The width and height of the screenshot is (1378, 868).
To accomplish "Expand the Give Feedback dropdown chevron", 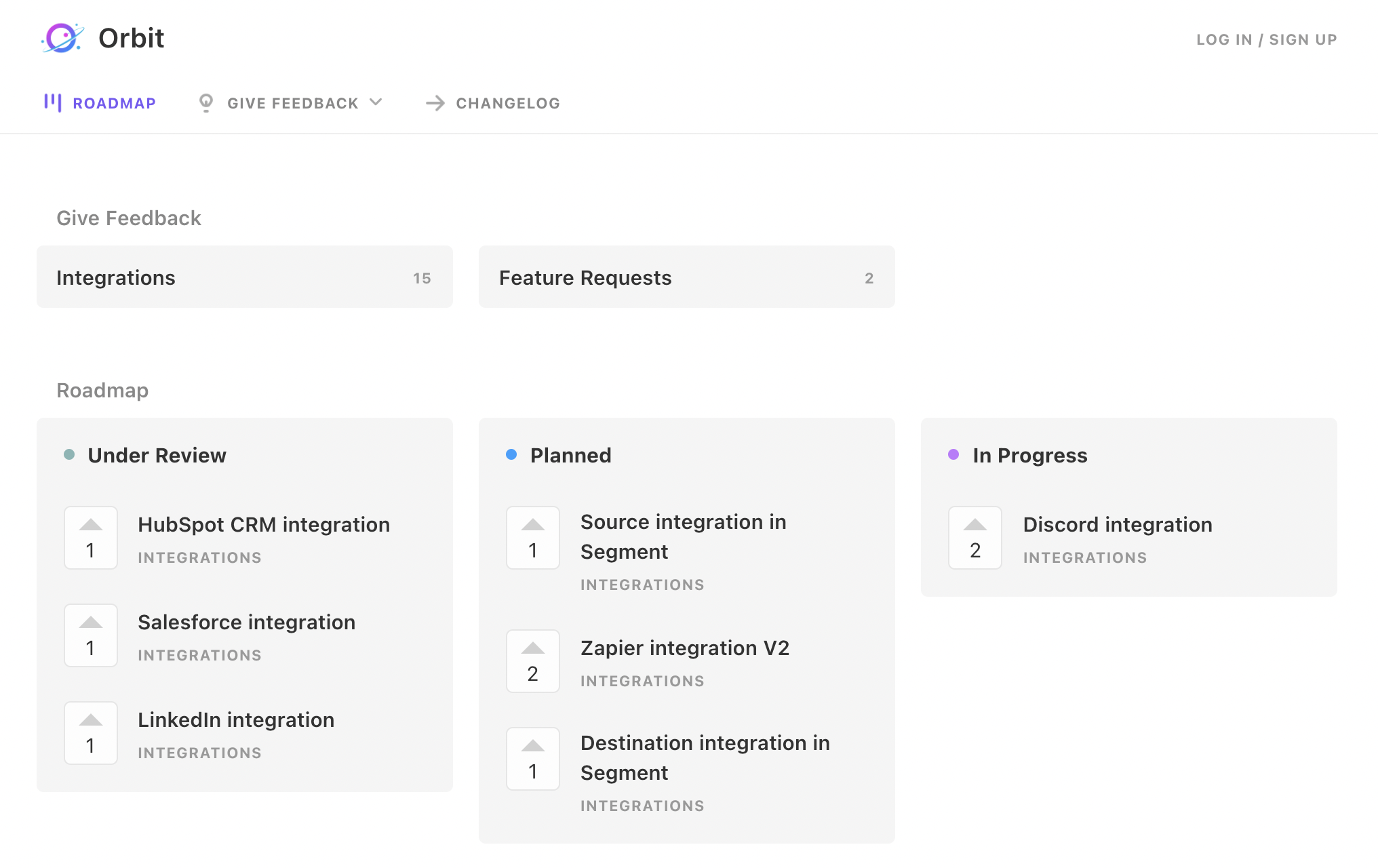I will pyautogui.click(x=376, y=102).
